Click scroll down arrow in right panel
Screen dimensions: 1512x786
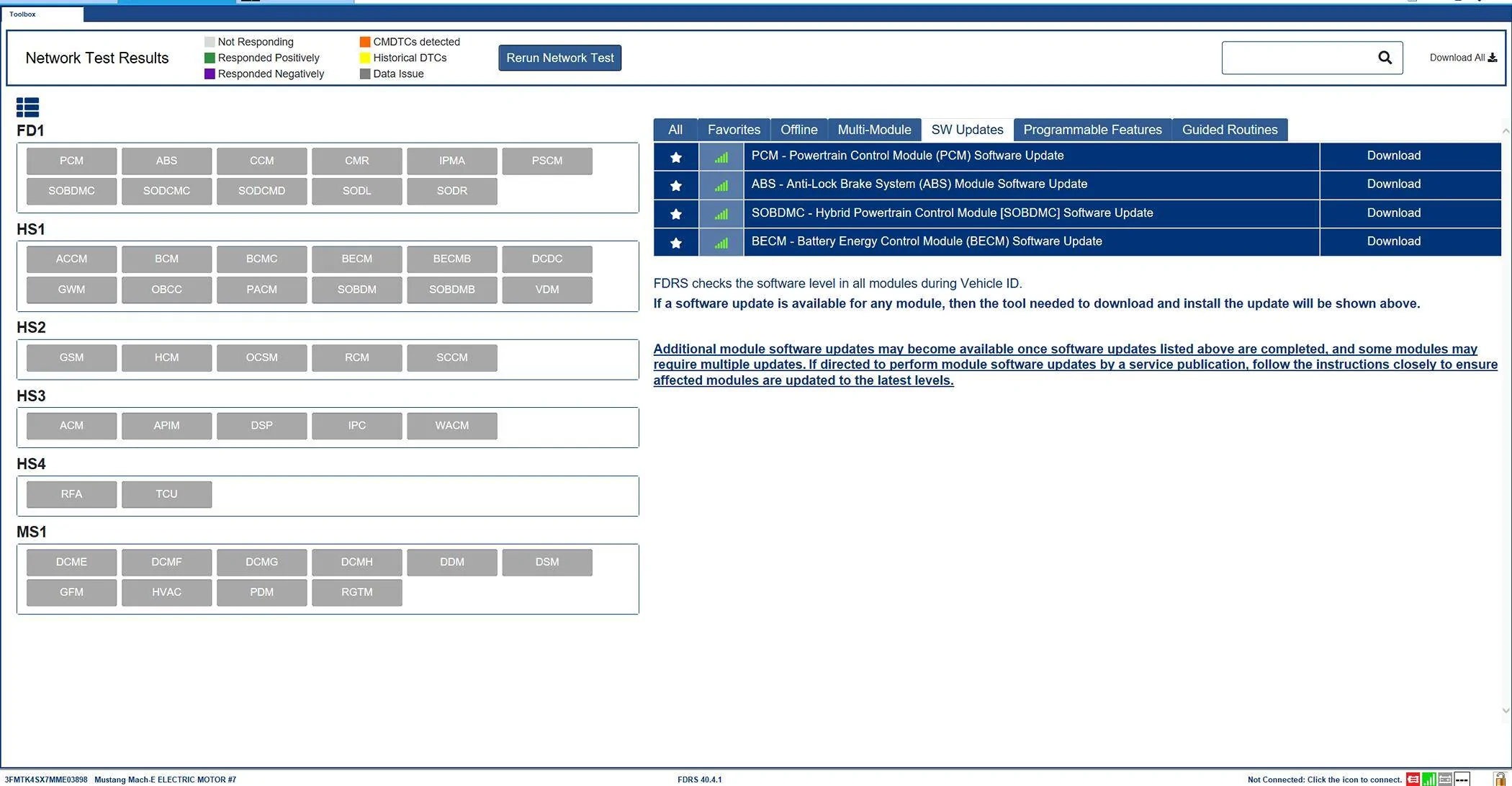[1506, 710]
